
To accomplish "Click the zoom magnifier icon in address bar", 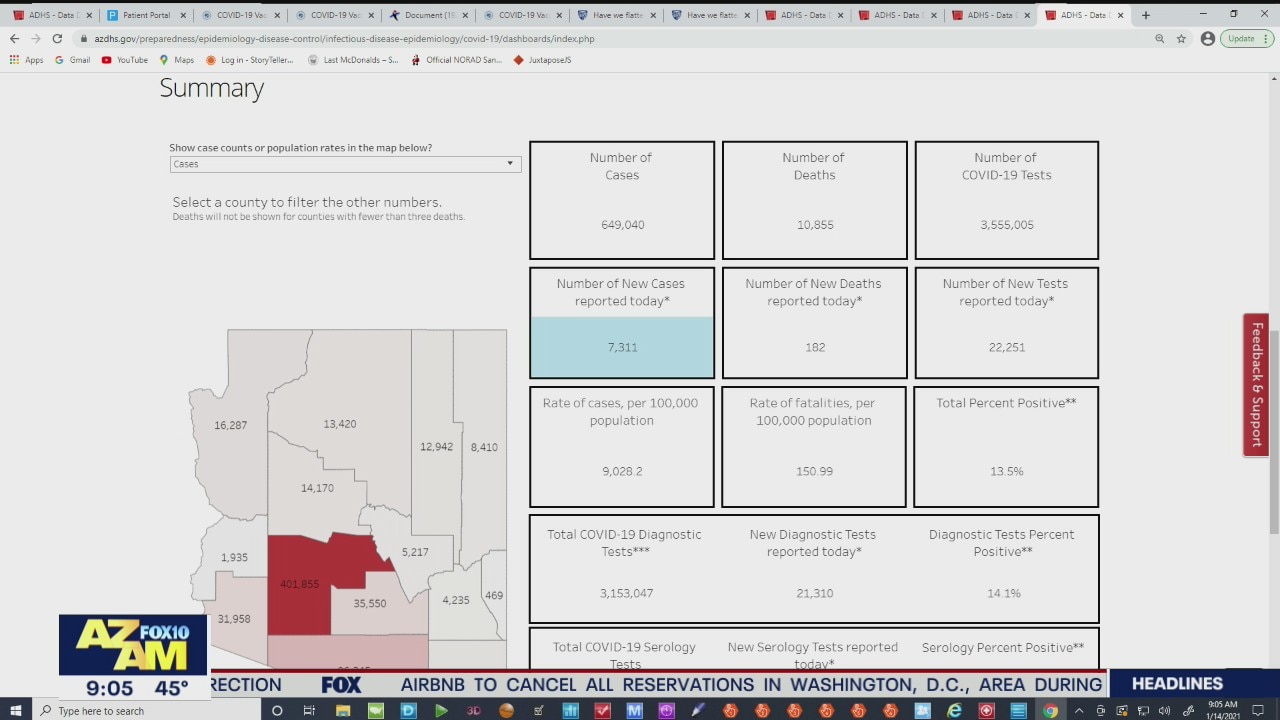I will (1159, 38).
